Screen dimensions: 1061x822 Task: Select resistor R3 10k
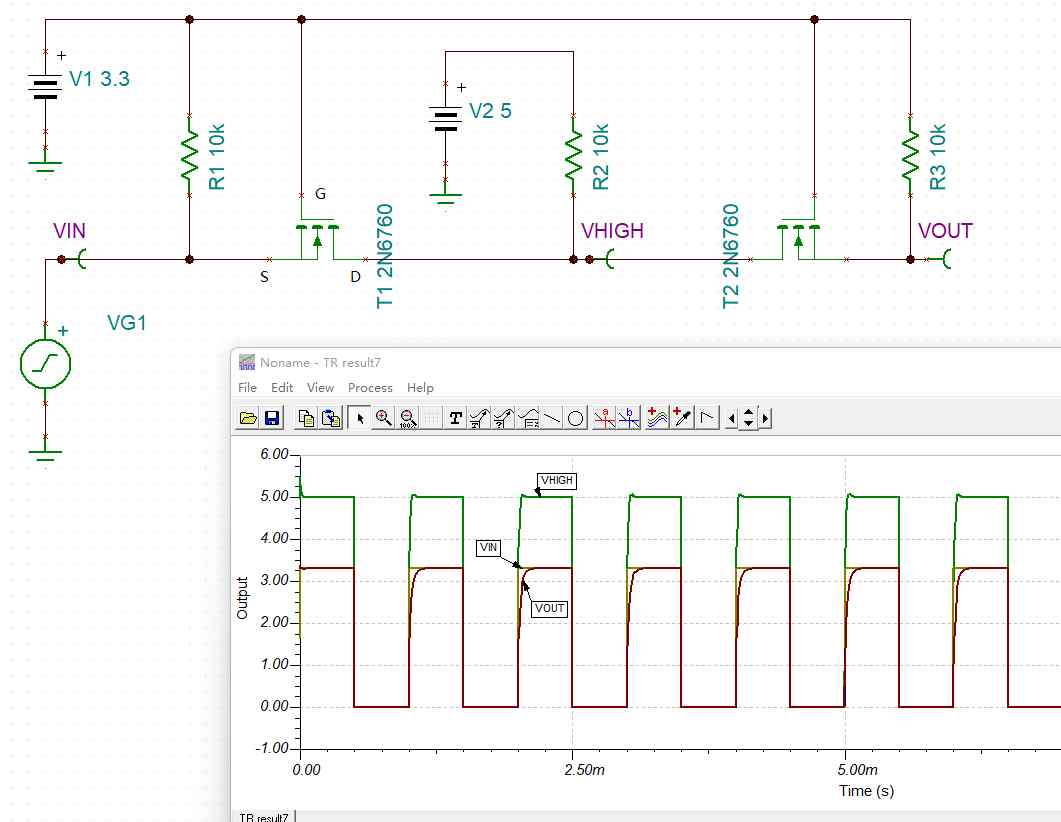click(911, 156)
